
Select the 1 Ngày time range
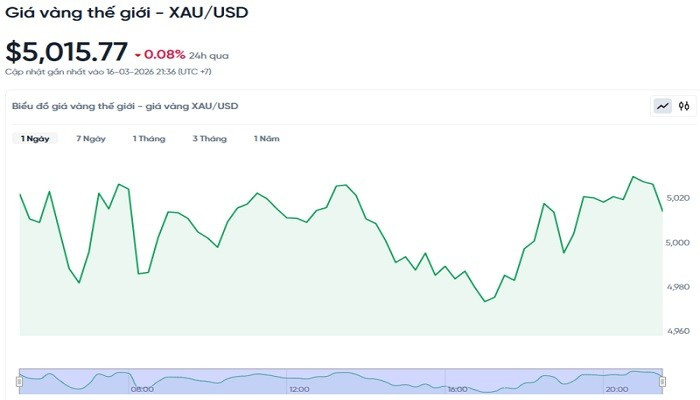tap(36, 139)
